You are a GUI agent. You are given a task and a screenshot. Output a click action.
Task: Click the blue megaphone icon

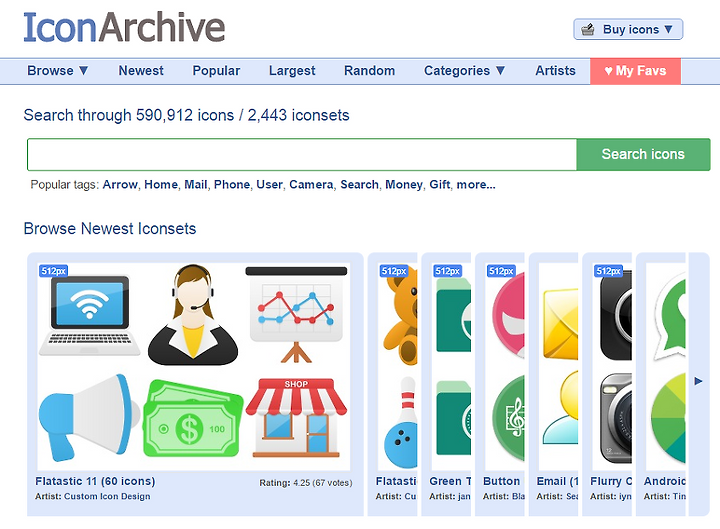(x=89, y=418)
